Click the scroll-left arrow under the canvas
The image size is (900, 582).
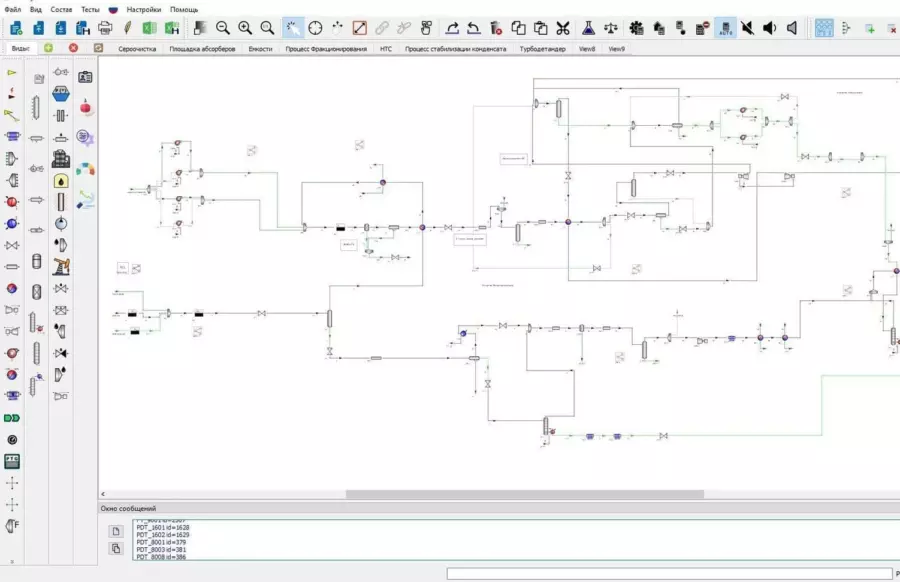click(x=103, y=494)
